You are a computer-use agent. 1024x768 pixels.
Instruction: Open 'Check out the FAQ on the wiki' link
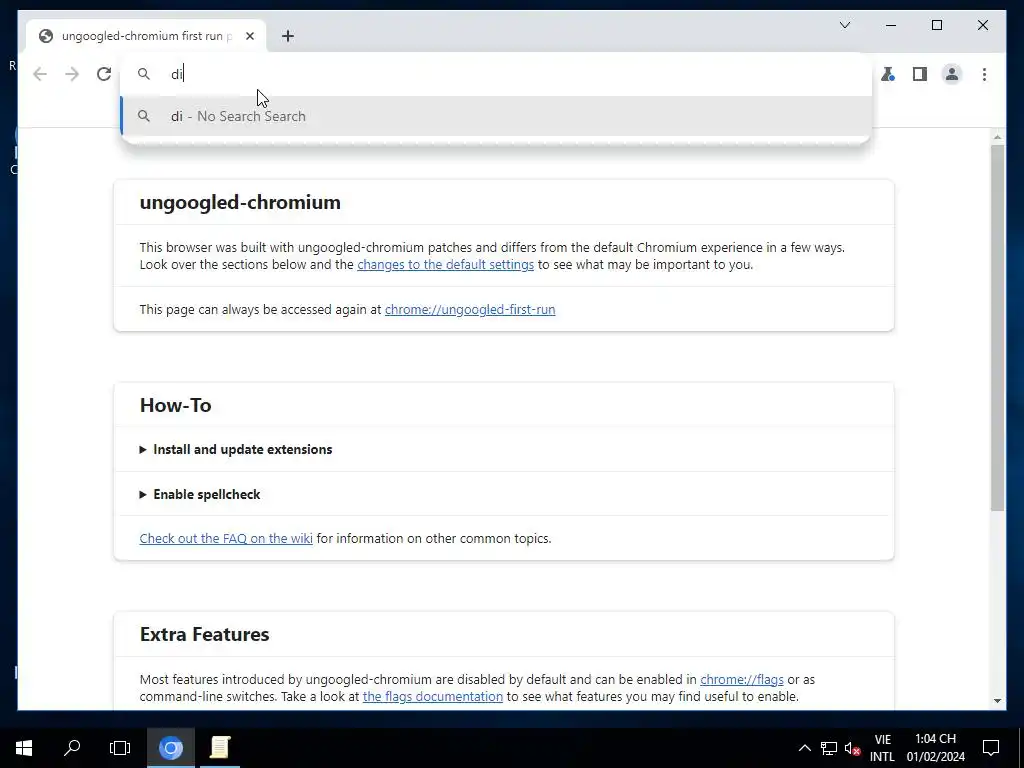(226, 539)
